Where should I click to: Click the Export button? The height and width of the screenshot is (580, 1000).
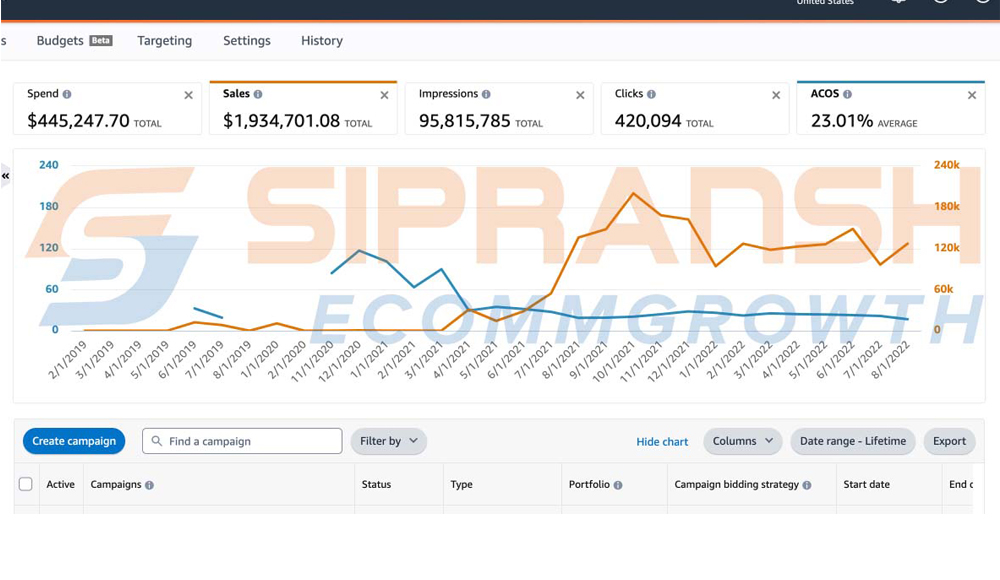(949, 441)
